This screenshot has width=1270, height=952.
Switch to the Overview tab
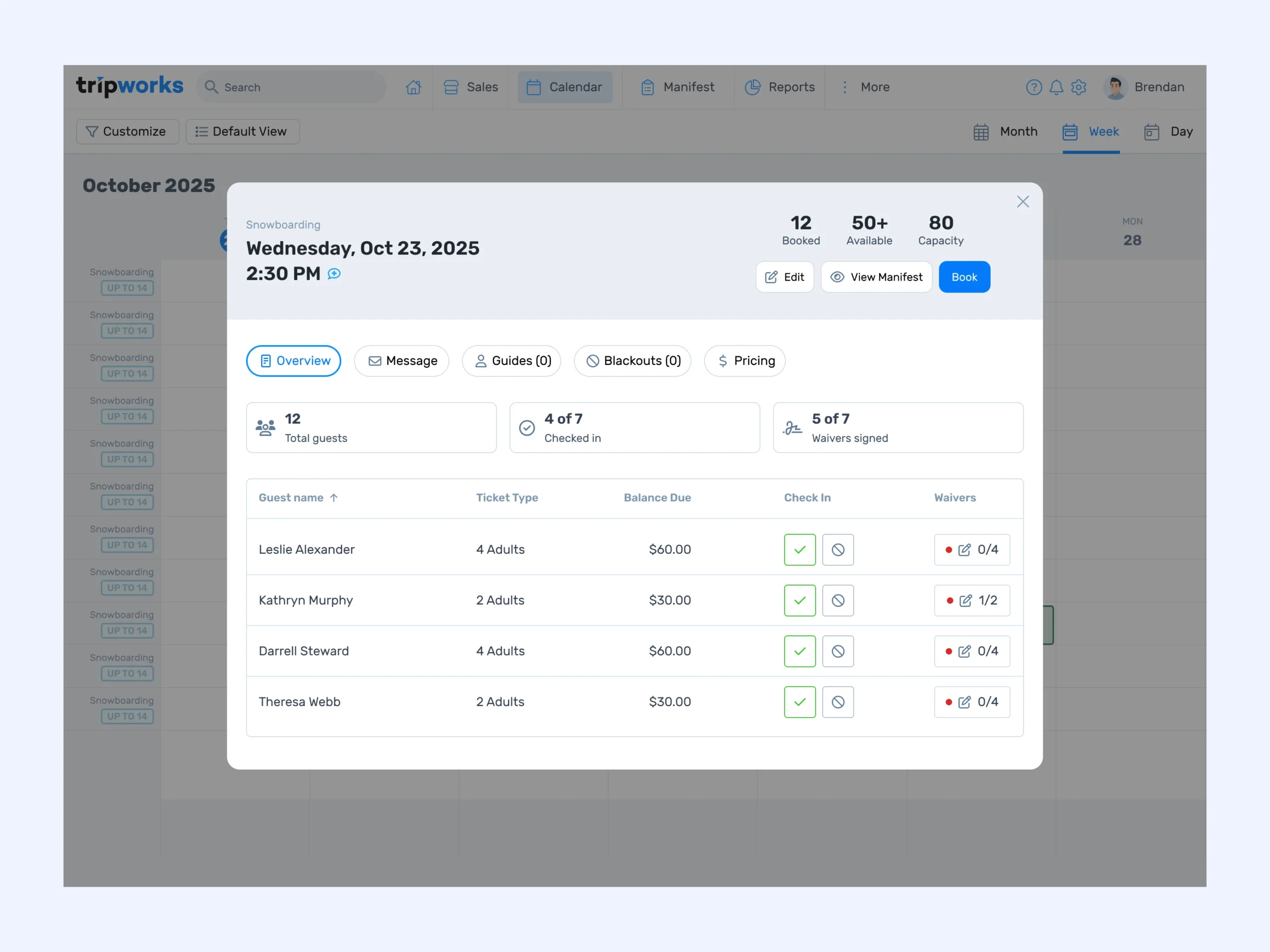tap(293, 360)
